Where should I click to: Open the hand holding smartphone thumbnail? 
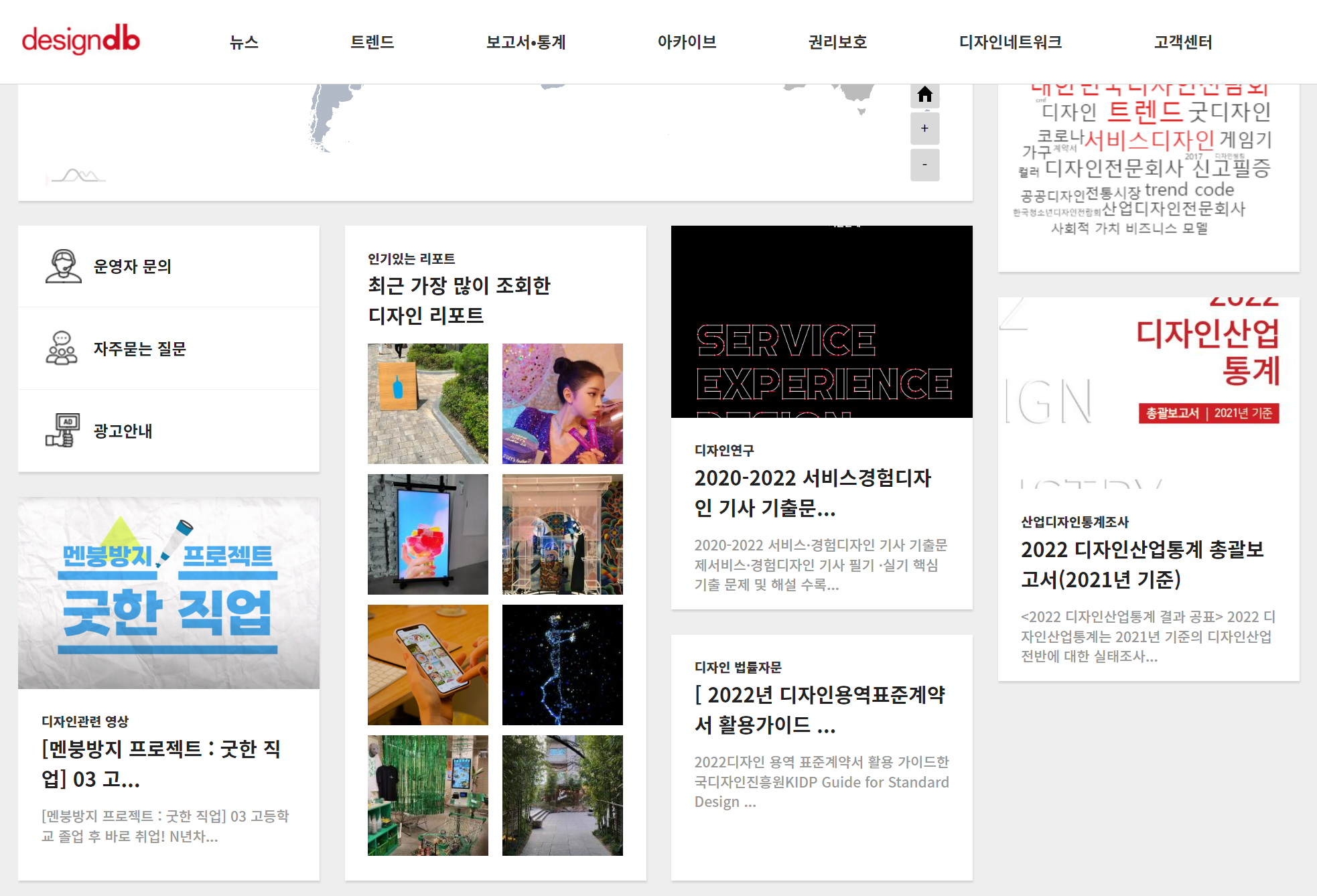427,665
